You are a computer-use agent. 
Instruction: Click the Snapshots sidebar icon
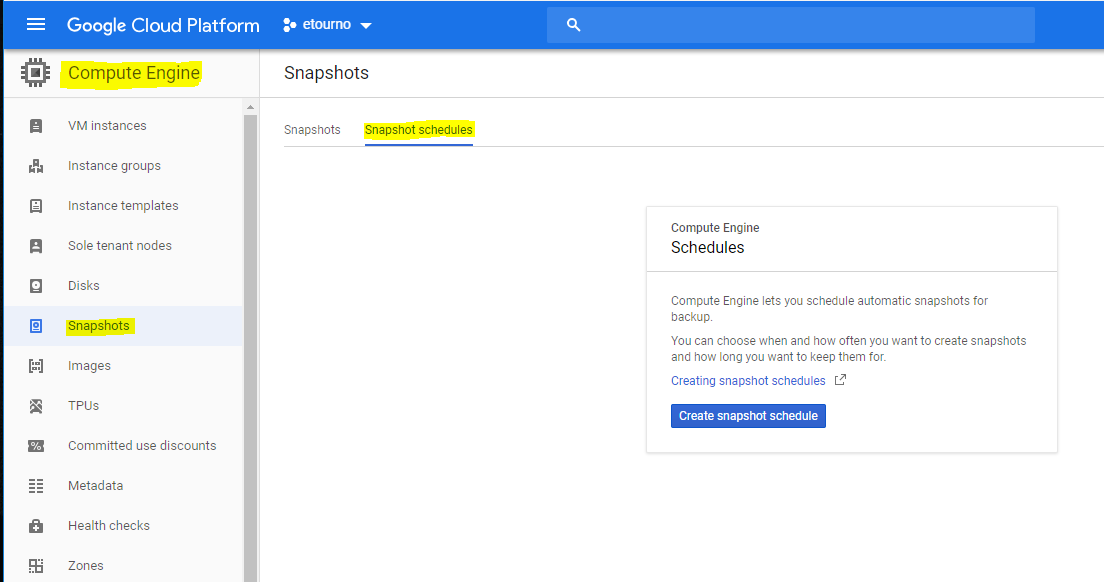(x=36, y=326)
